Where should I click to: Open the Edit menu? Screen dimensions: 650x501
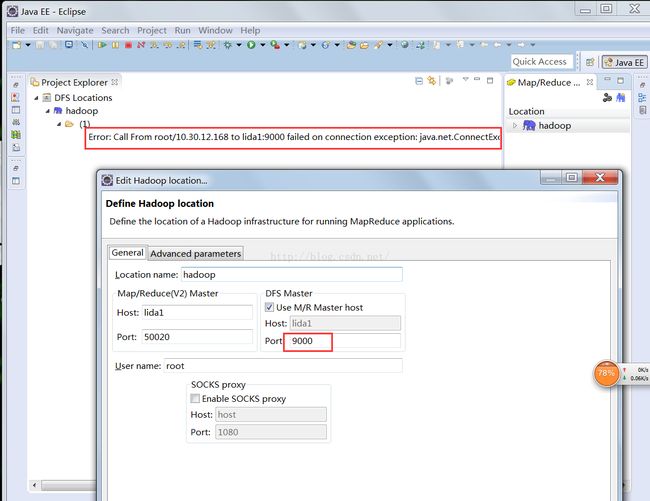(41, 30)
